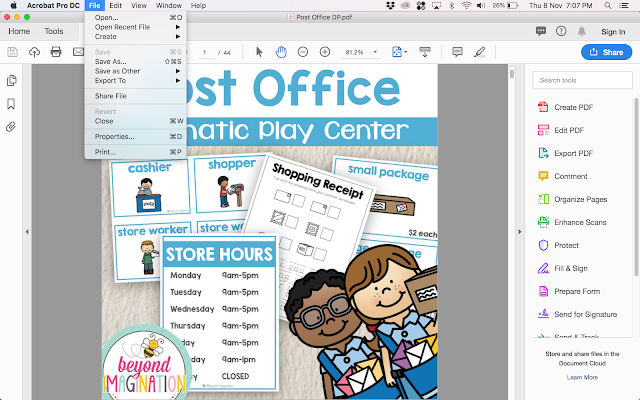Open the Help menu
Viewport: 640px width, 400px height.
point(198,5)
